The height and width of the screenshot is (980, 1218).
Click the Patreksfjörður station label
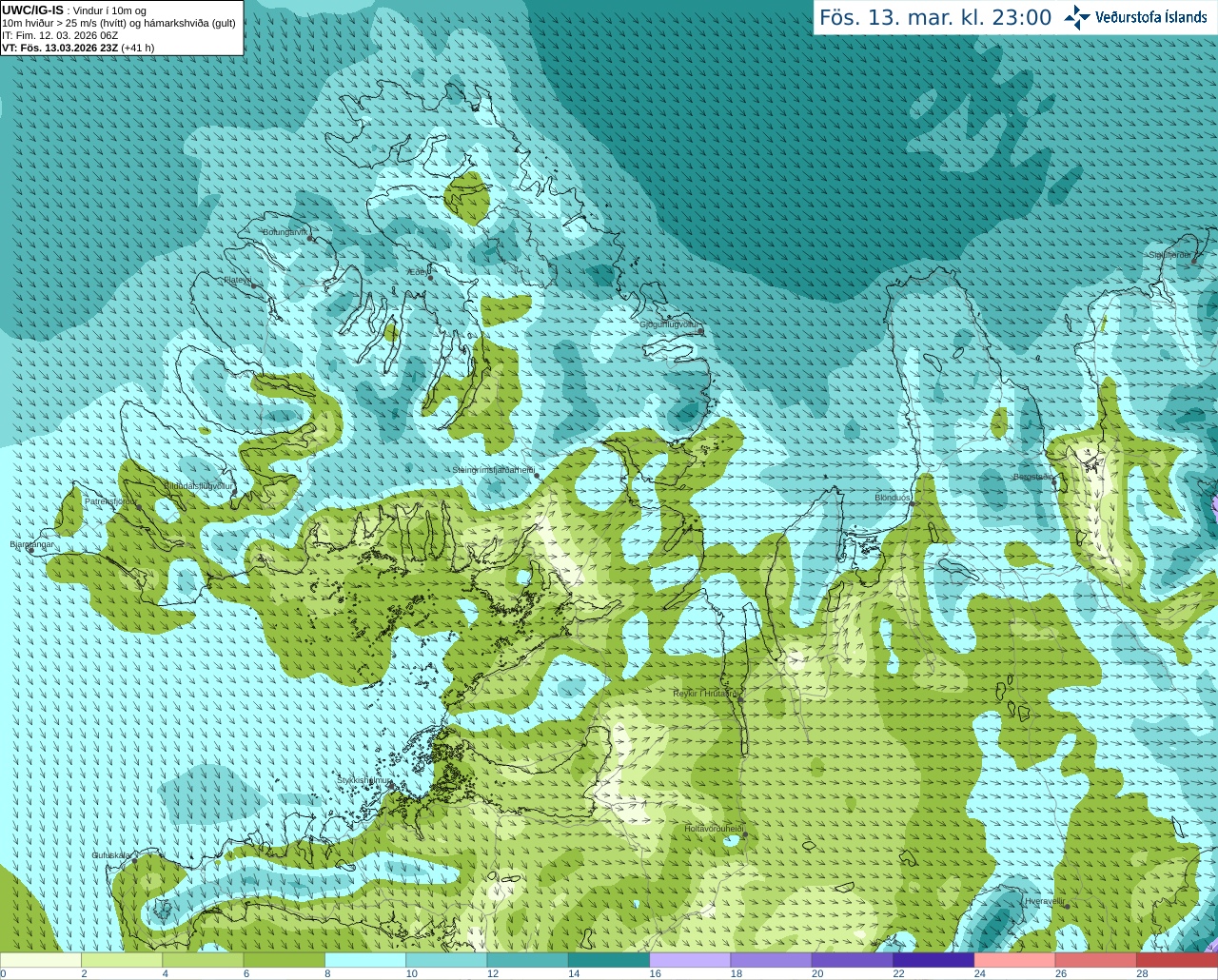click(x=110, y=501)
